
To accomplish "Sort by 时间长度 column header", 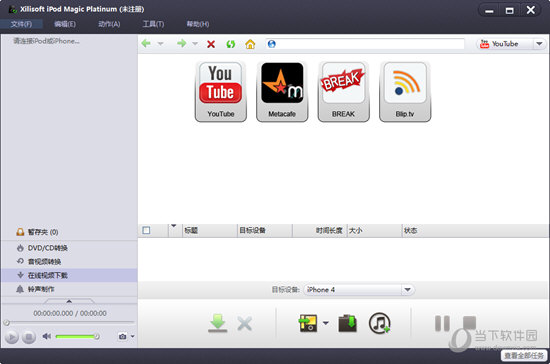I will [320, 230].
